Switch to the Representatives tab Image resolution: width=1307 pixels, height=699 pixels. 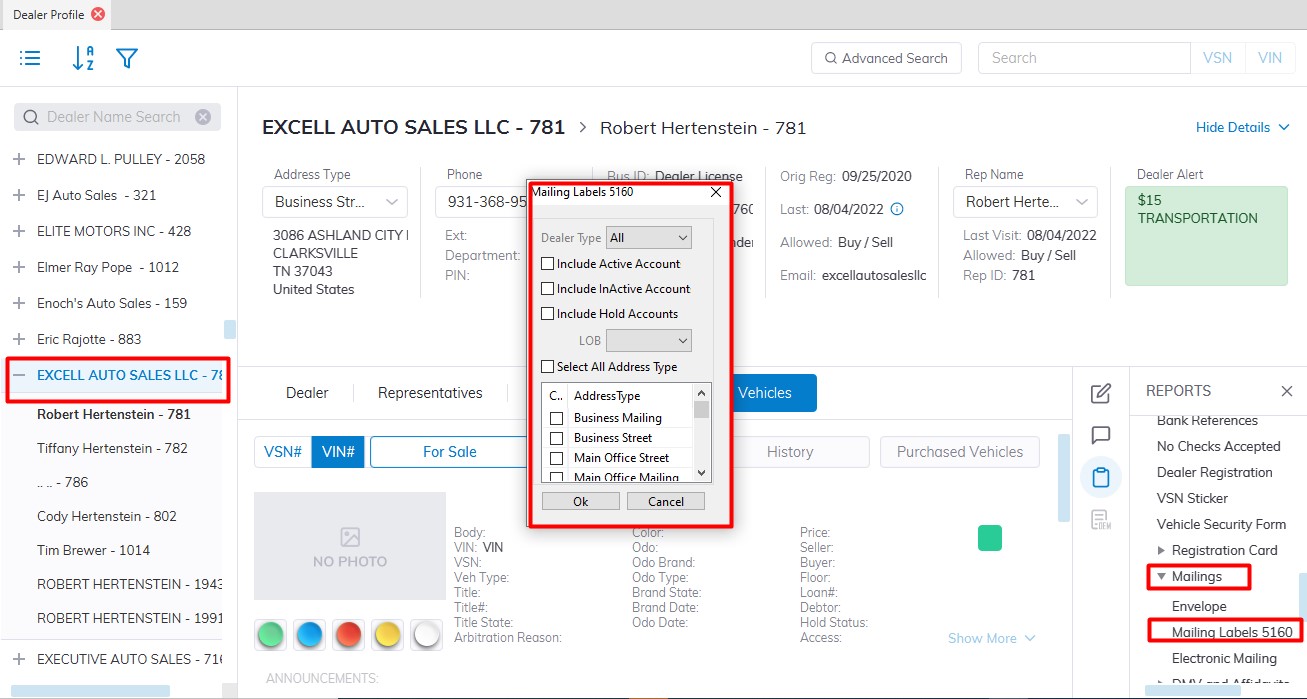430,393
